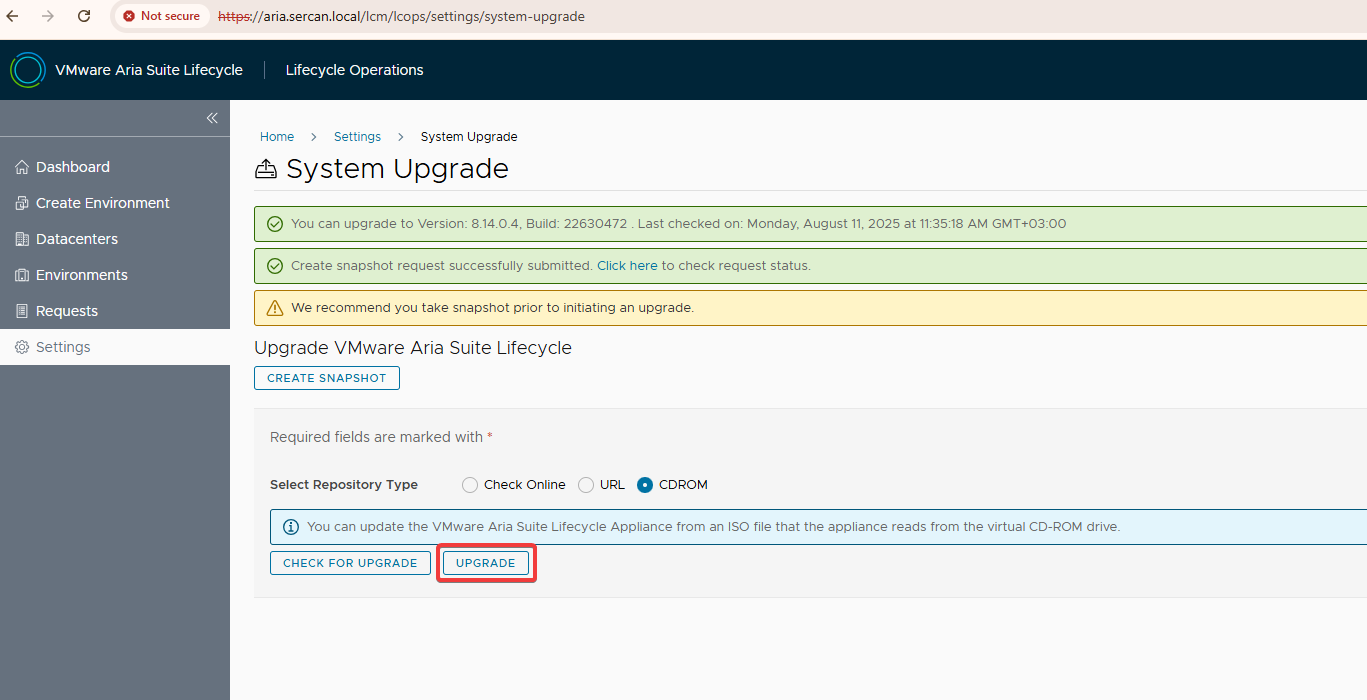
Task: Select the Check Online repository option
Action: point(470,485)
